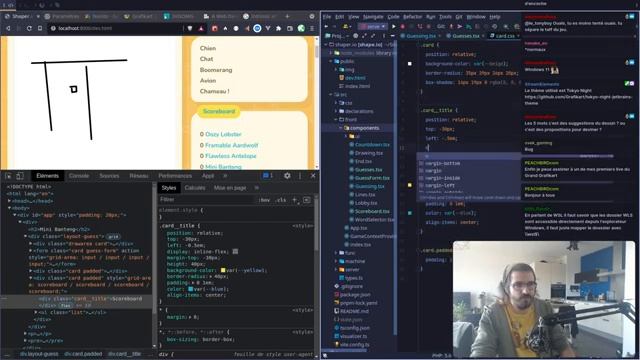Open DevTools three-dot menu
The image size is (640, 360).
click(x=300, y=176)
